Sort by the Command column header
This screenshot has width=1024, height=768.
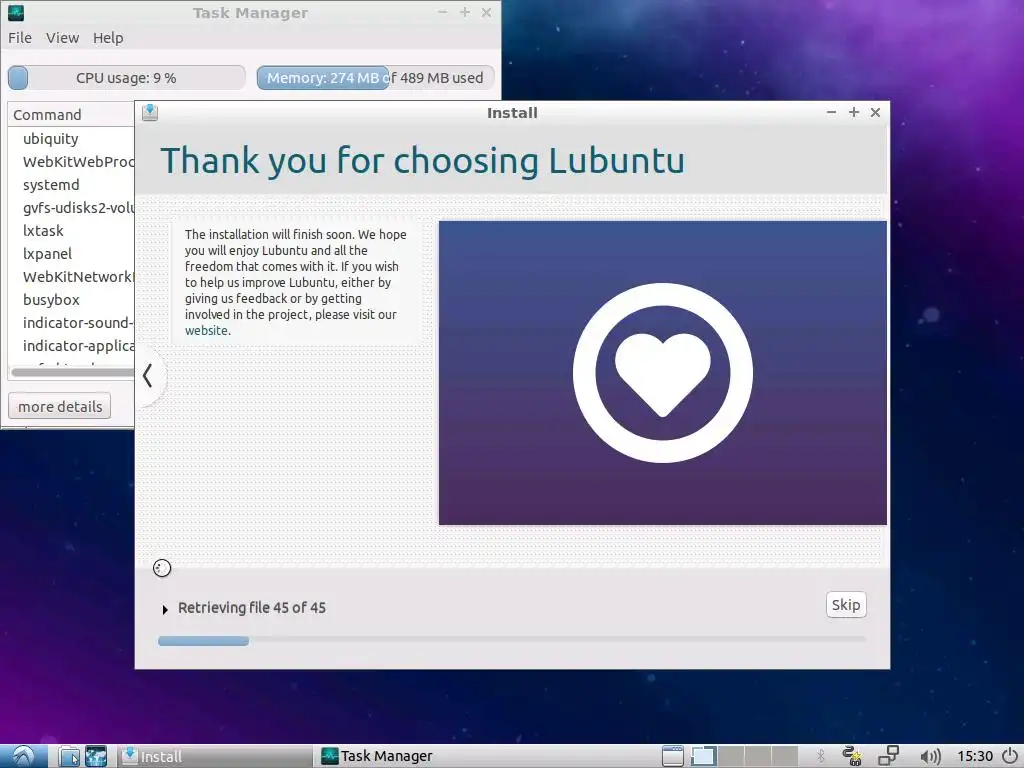pos(71,115)
